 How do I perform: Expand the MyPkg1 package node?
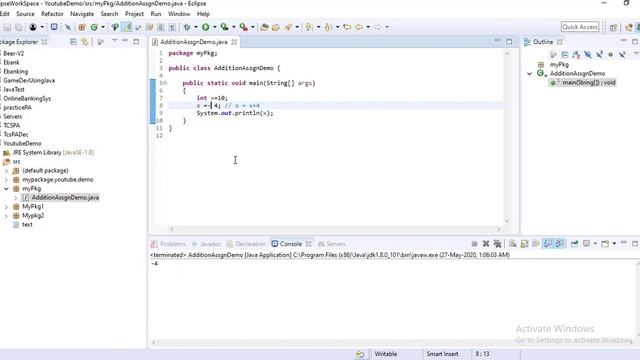pyautogui.click(x=6, y=207)
